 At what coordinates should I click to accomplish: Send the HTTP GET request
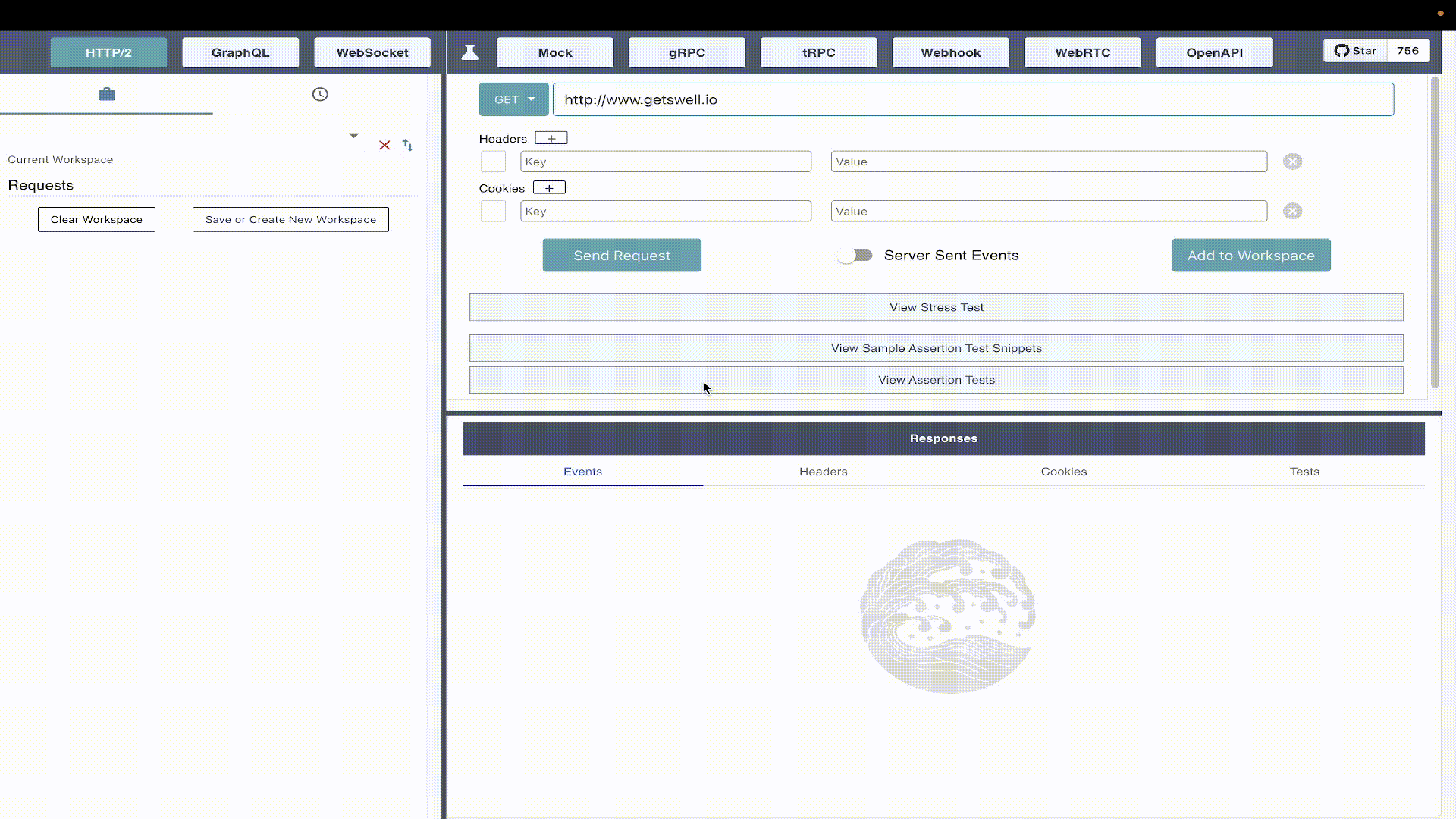point(622,255)
